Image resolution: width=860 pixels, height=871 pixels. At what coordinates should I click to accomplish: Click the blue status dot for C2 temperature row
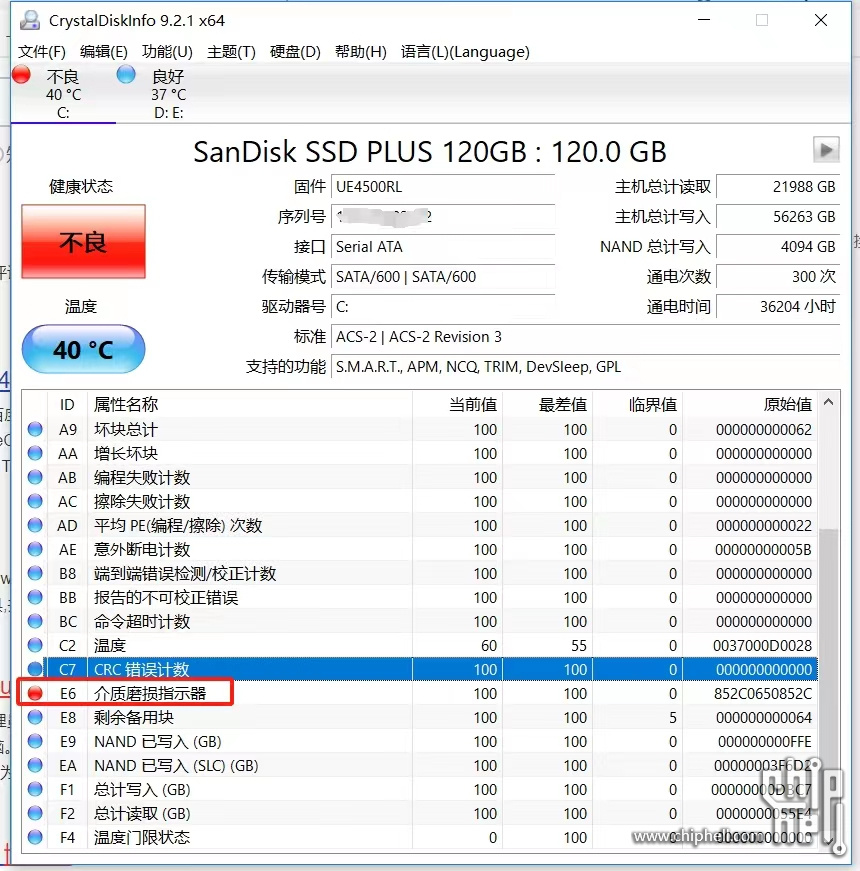click(35, 645)
